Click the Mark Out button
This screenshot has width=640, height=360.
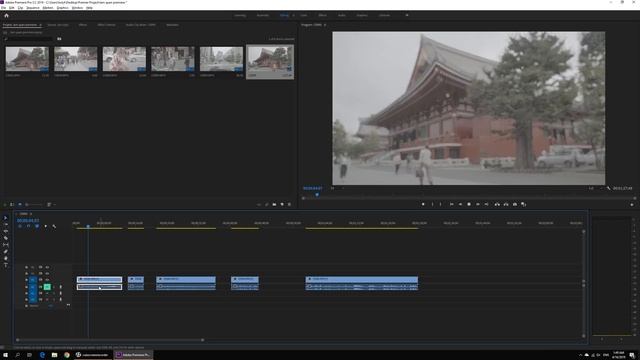click(x=440, y=204)
